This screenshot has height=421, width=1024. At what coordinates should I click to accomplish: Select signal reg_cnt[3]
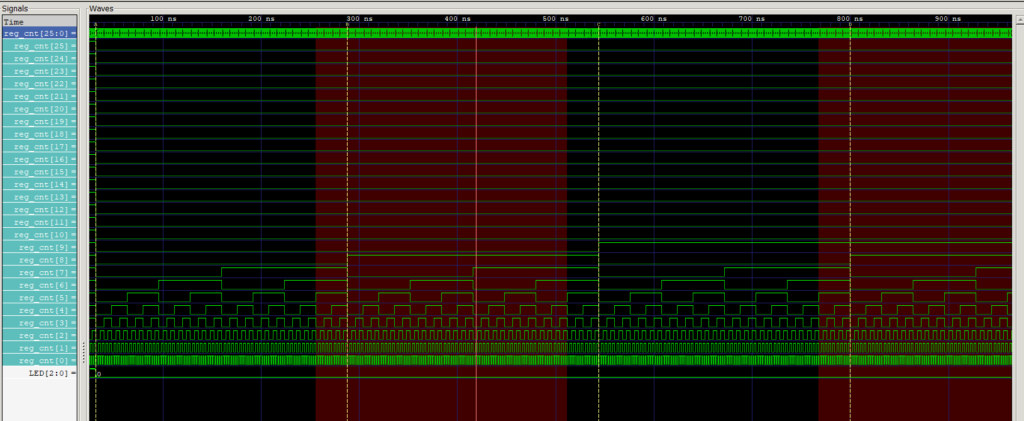[39, 323]
